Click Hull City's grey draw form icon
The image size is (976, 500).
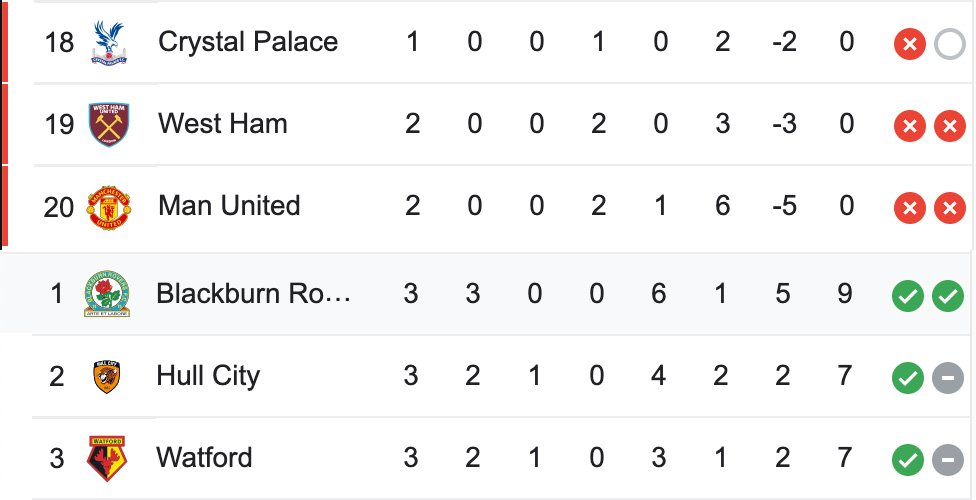[948, 379]
